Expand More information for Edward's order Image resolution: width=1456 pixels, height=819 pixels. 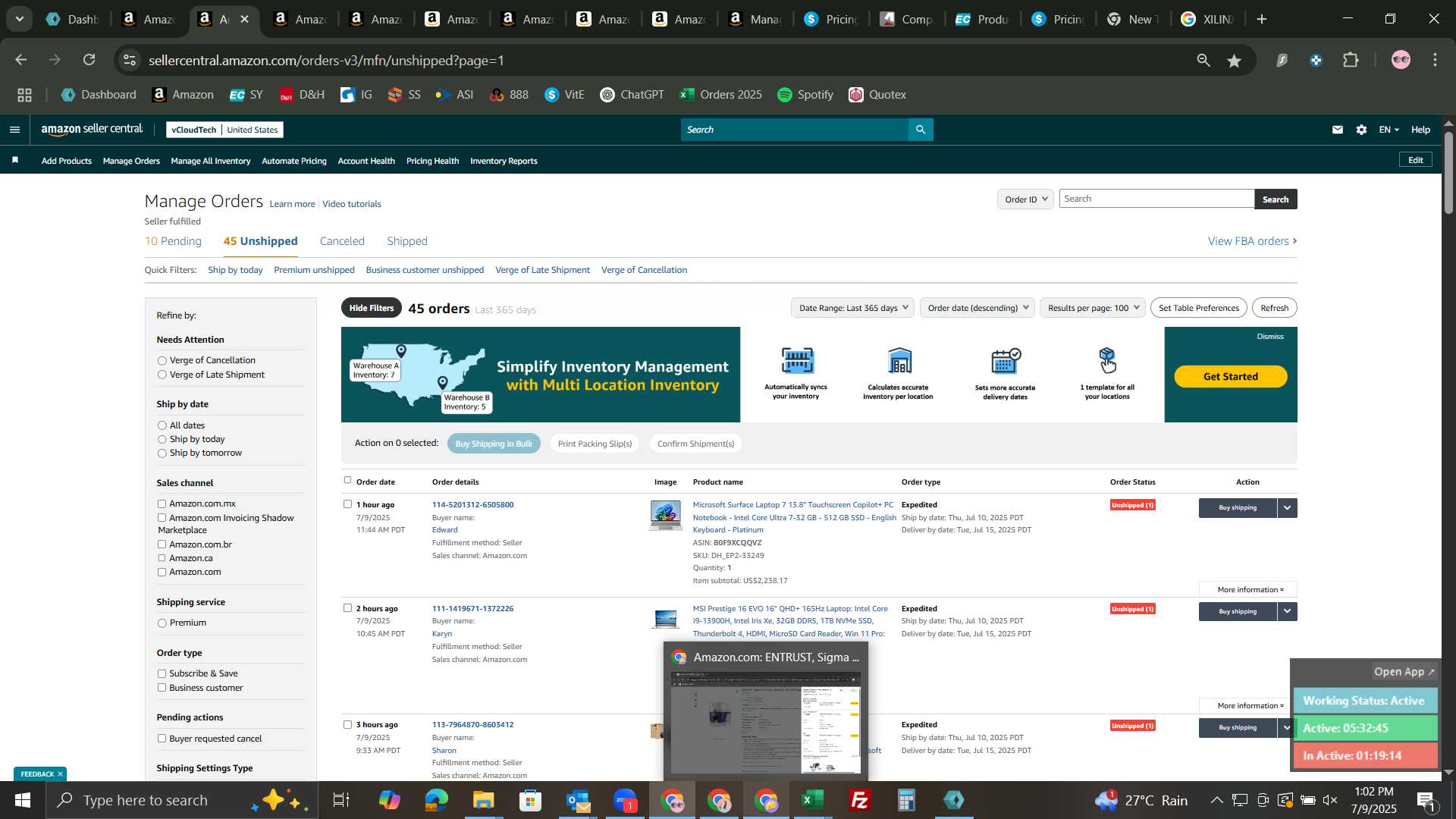coord(1248,590)
